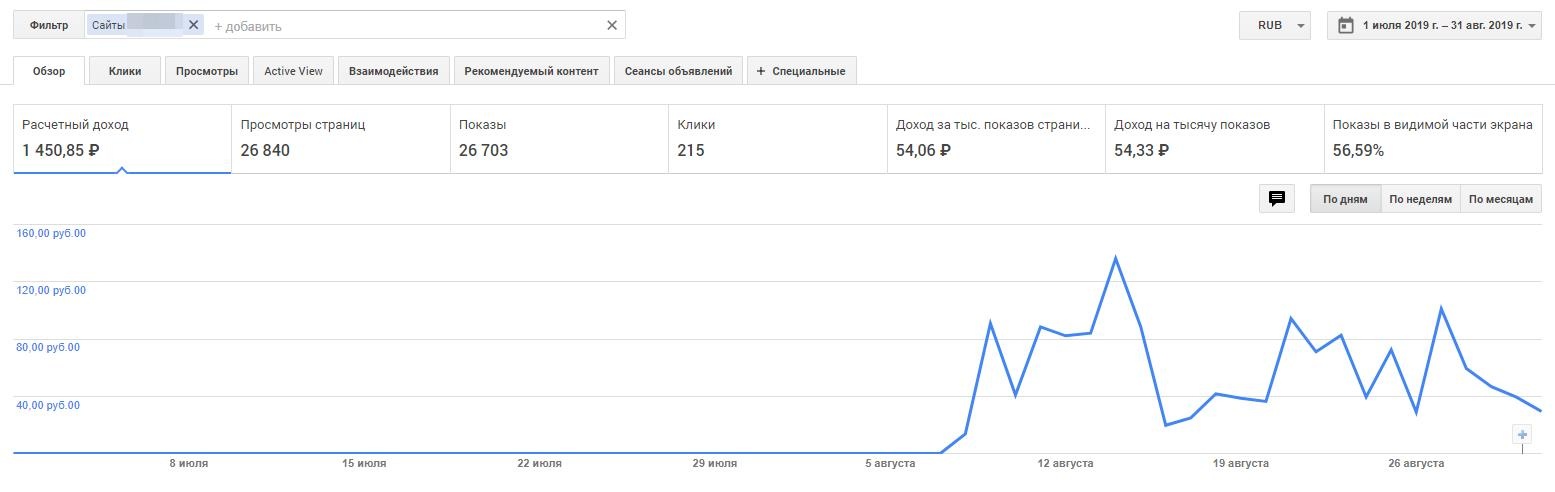The width and height of the screenshot is (1555, 492).
Task: Open the chart annotations comment icon
Action: click(1277, 199)
